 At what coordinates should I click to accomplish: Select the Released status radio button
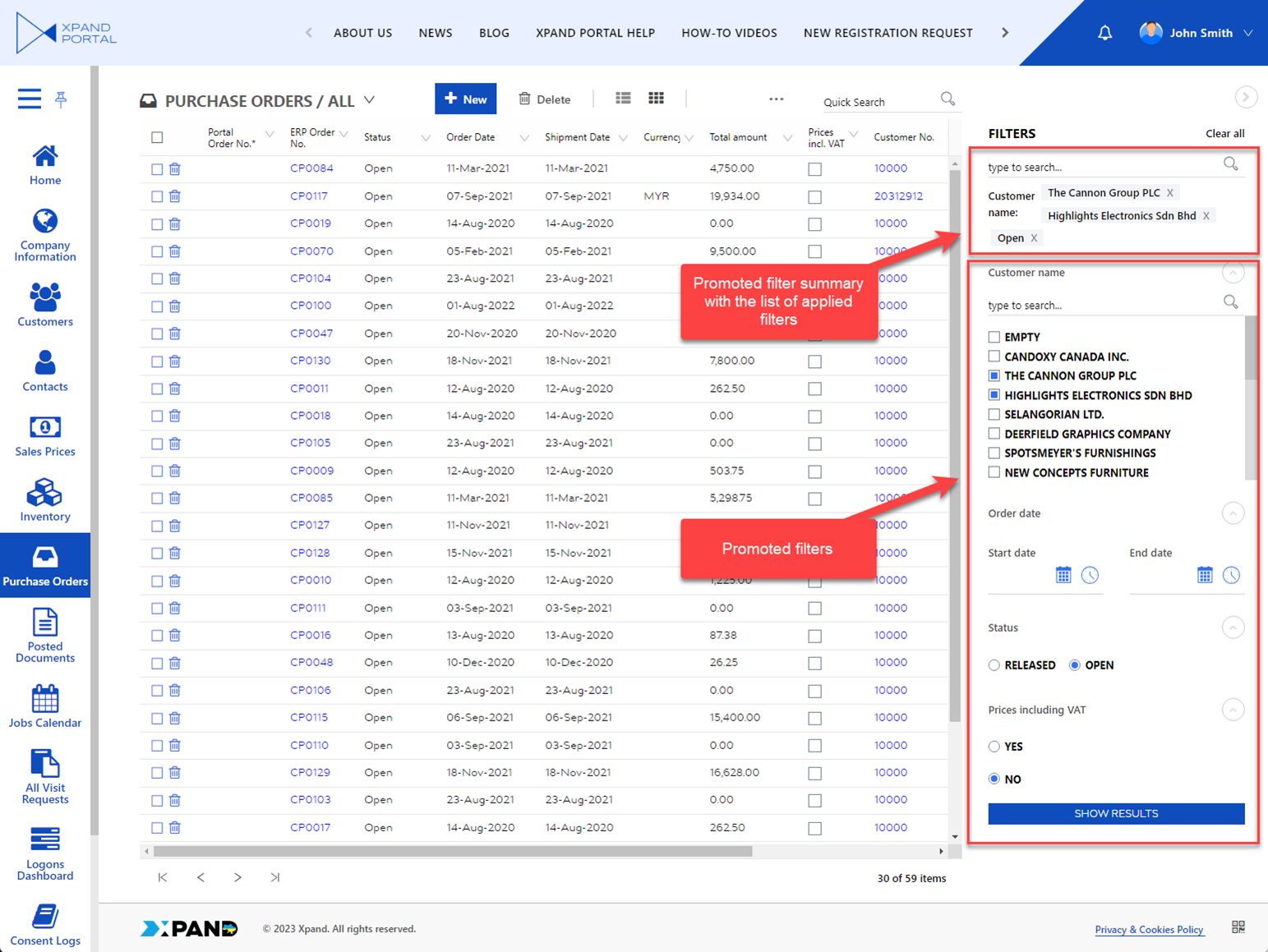994,665
